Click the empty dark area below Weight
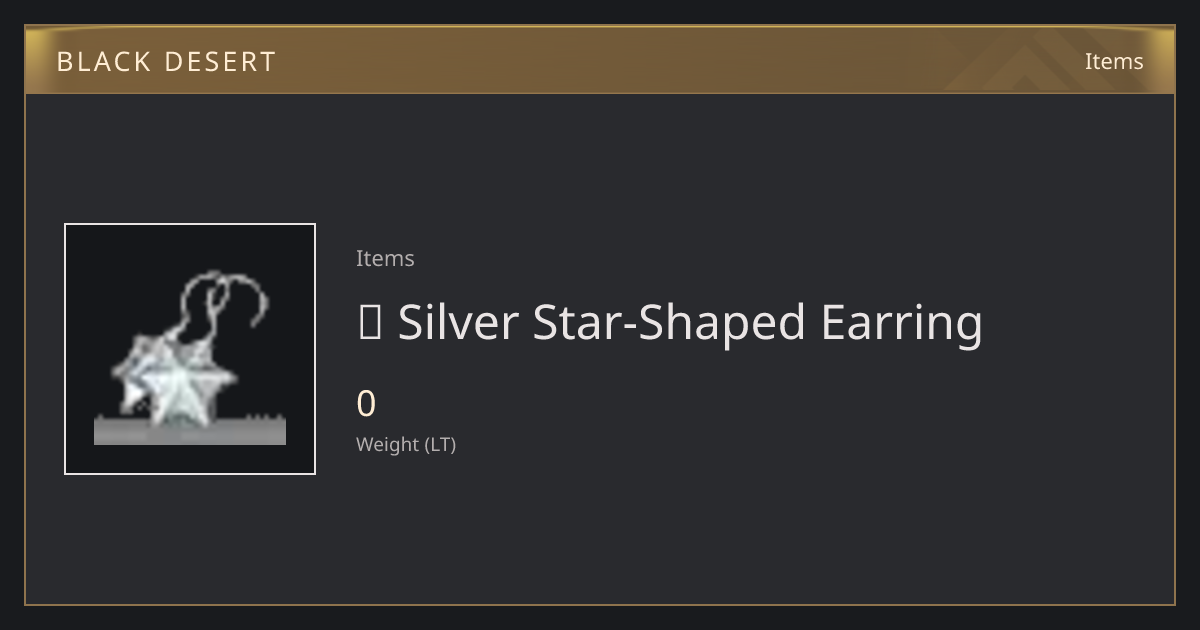 [600, 530]
